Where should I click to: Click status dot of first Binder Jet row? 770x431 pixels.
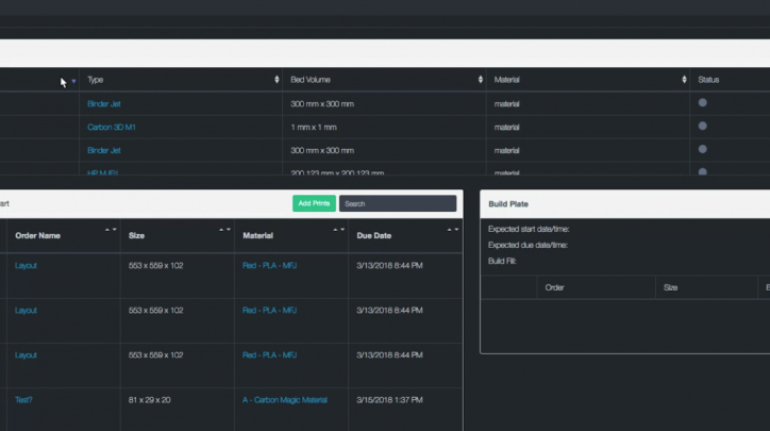pyautogui.click(x=703, y=103)
